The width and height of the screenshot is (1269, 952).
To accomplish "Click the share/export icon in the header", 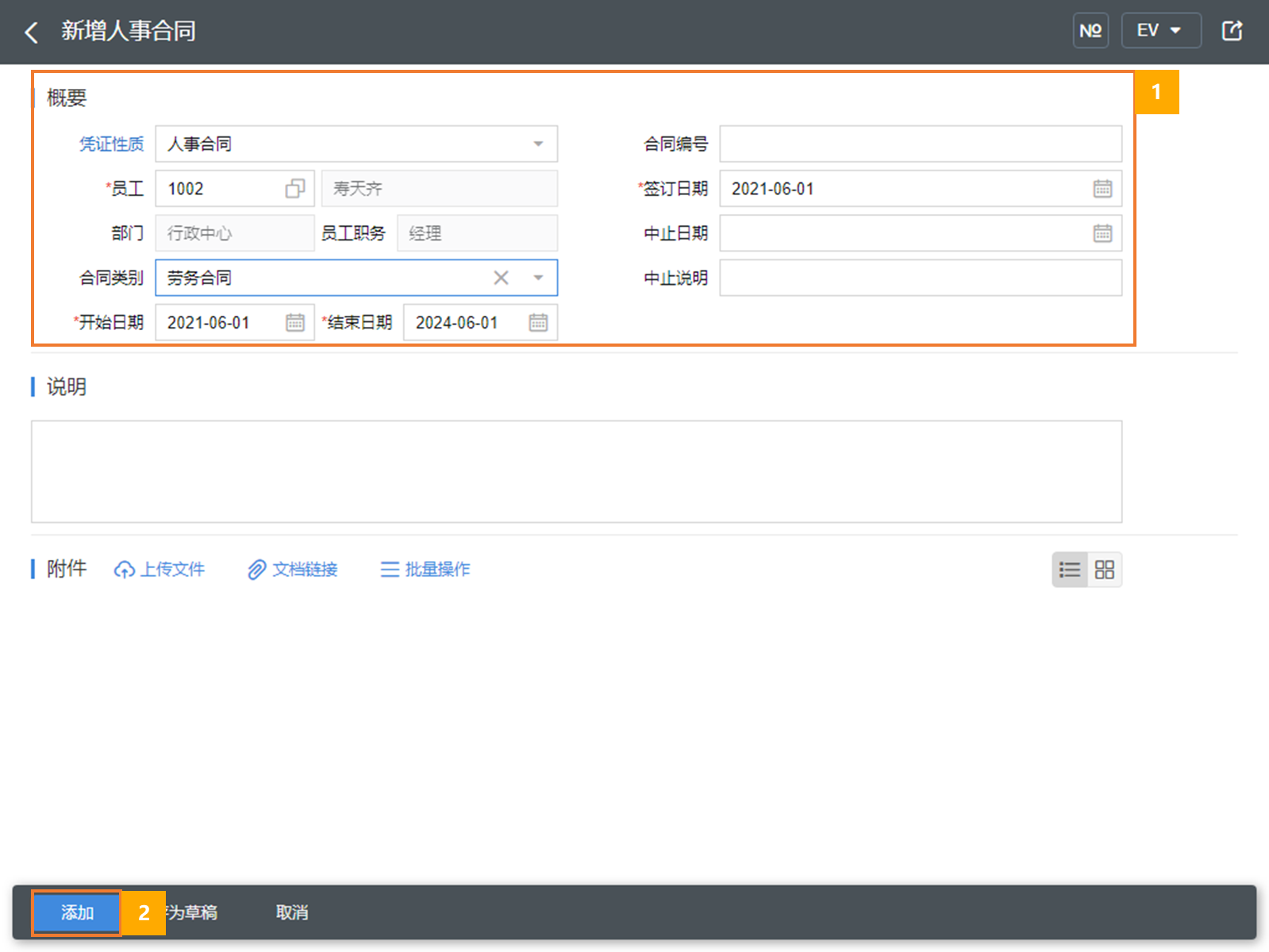I will pyautogui.click(x=1232, y=31).
